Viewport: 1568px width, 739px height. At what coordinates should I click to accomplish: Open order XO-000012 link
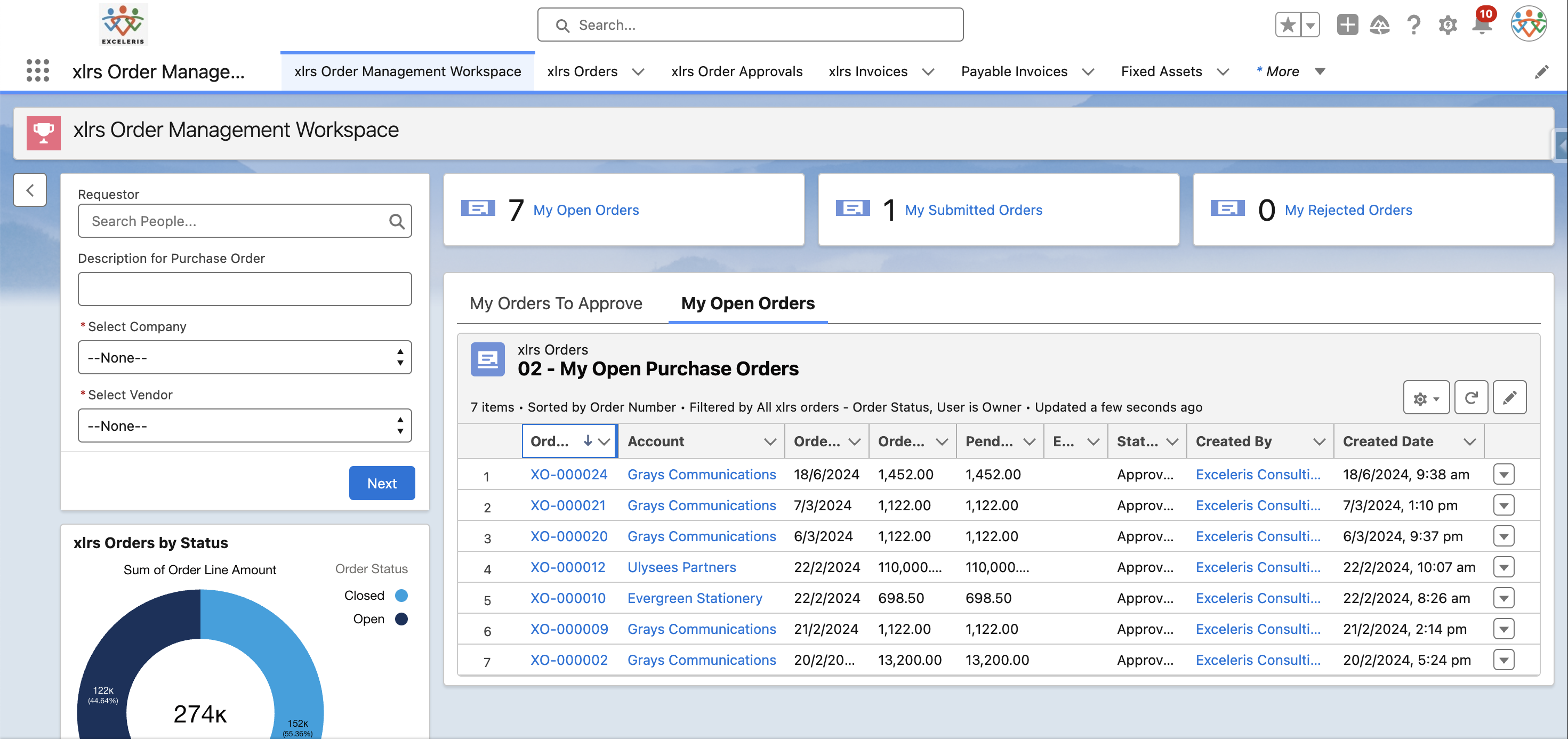[x=567, y=567]
